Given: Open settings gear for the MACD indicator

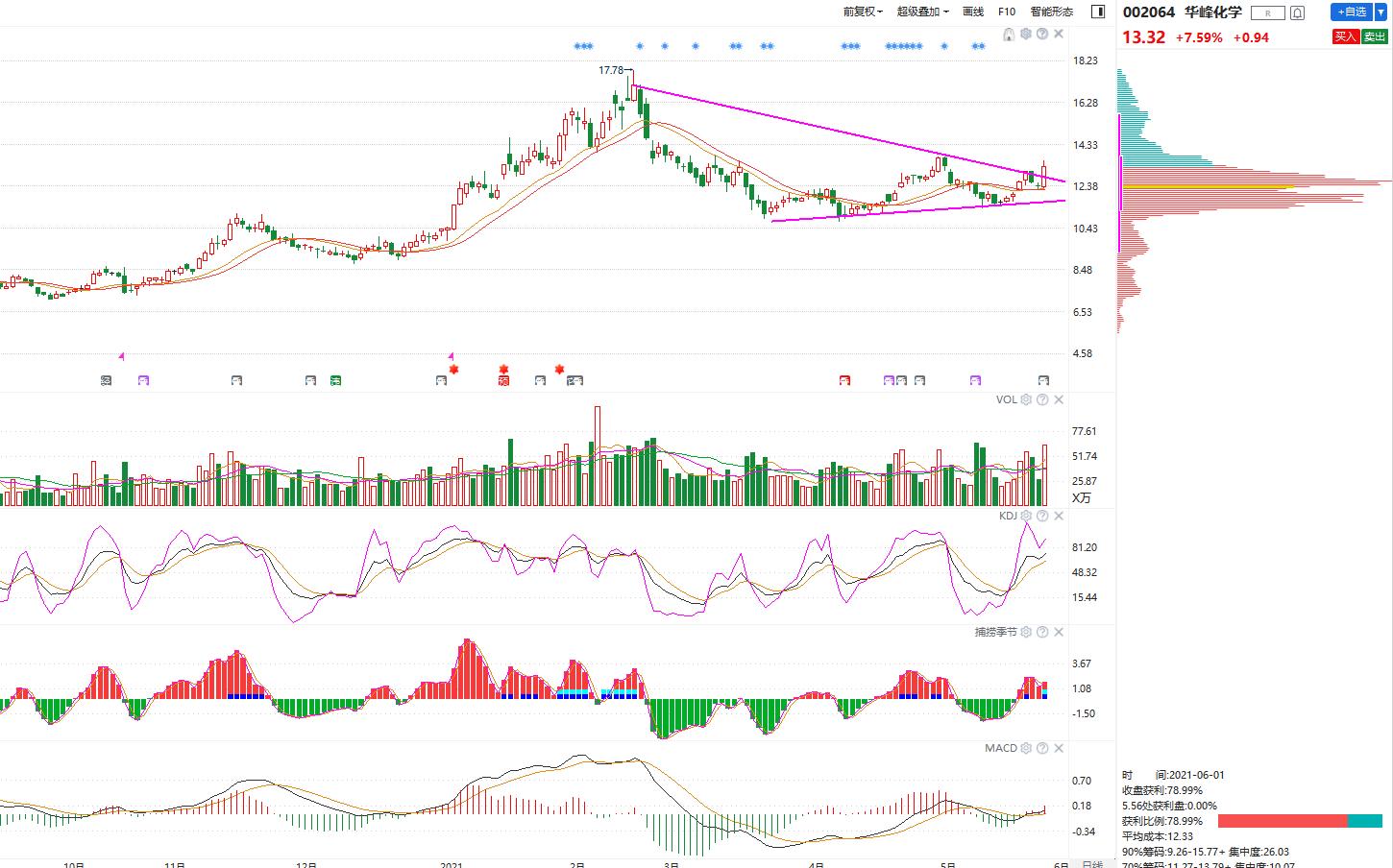Looking at the screenshot, I should click(1026, 748).
